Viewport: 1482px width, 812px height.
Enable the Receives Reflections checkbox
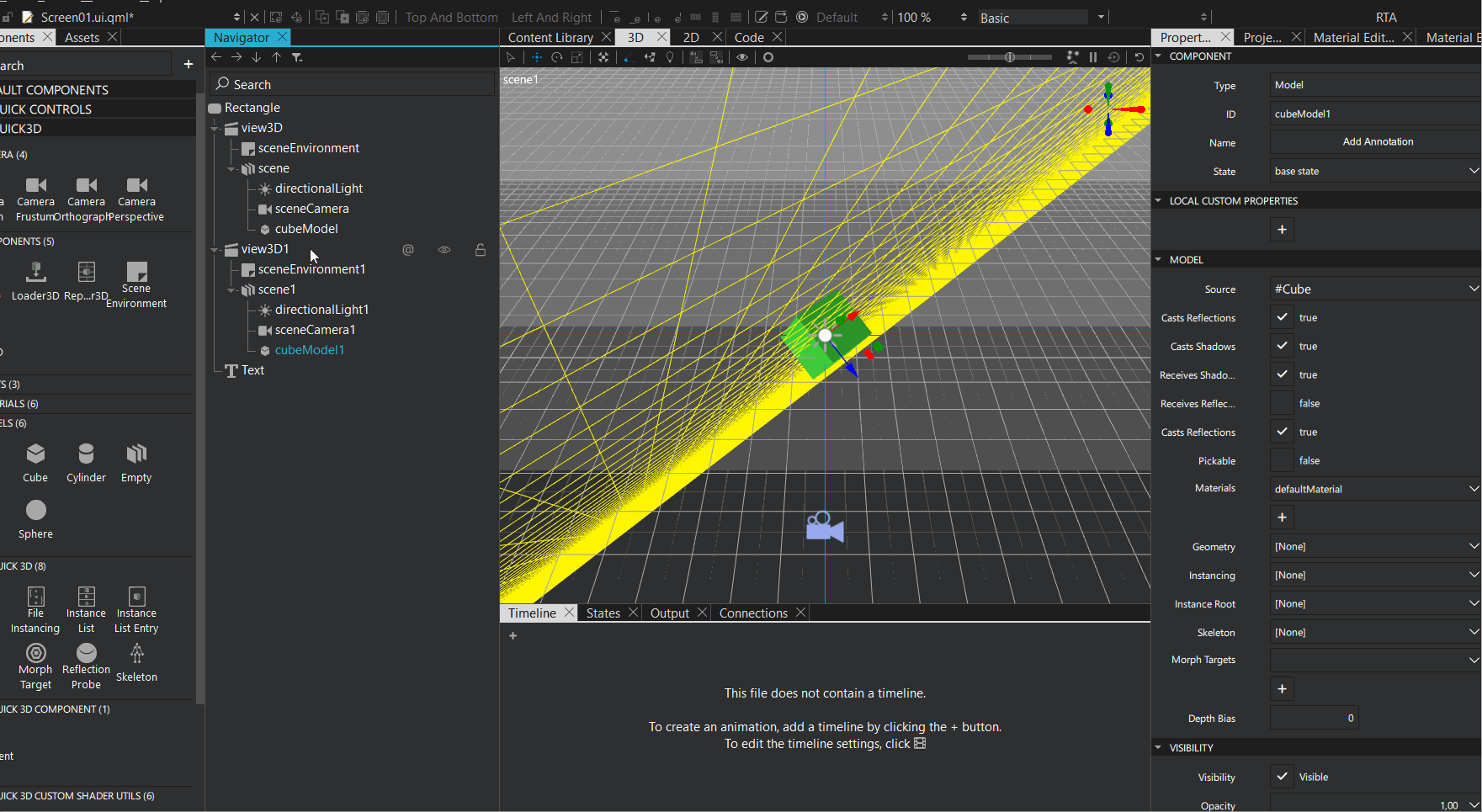1282,403
